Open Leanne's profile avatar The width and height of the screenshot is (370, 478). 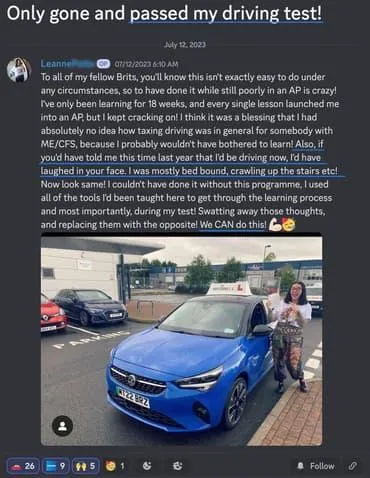(x=19, y=70)
